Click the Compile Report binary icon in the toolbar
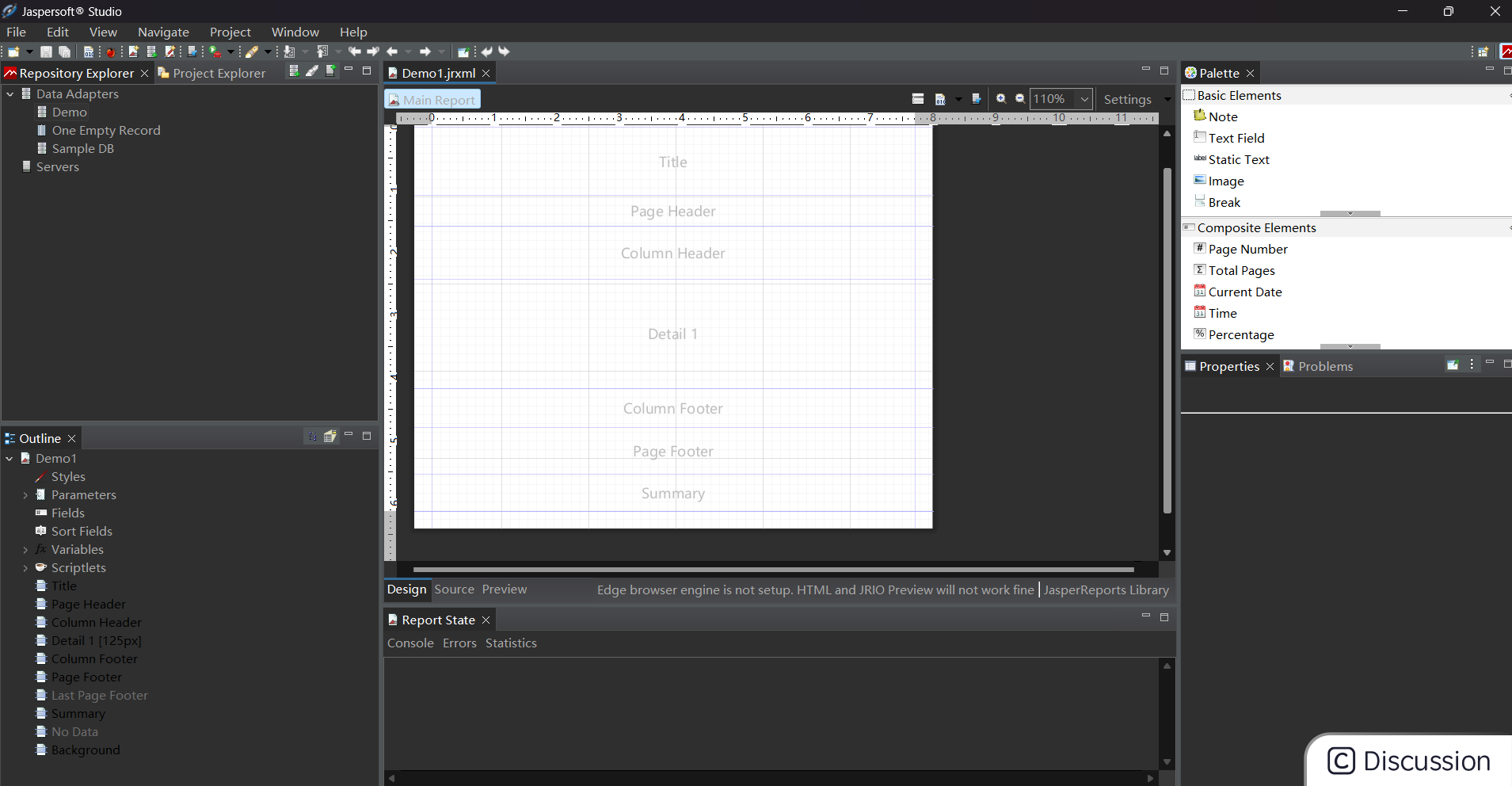The height and width of the screenshot is (786, 1512). [x=89, y=52]
